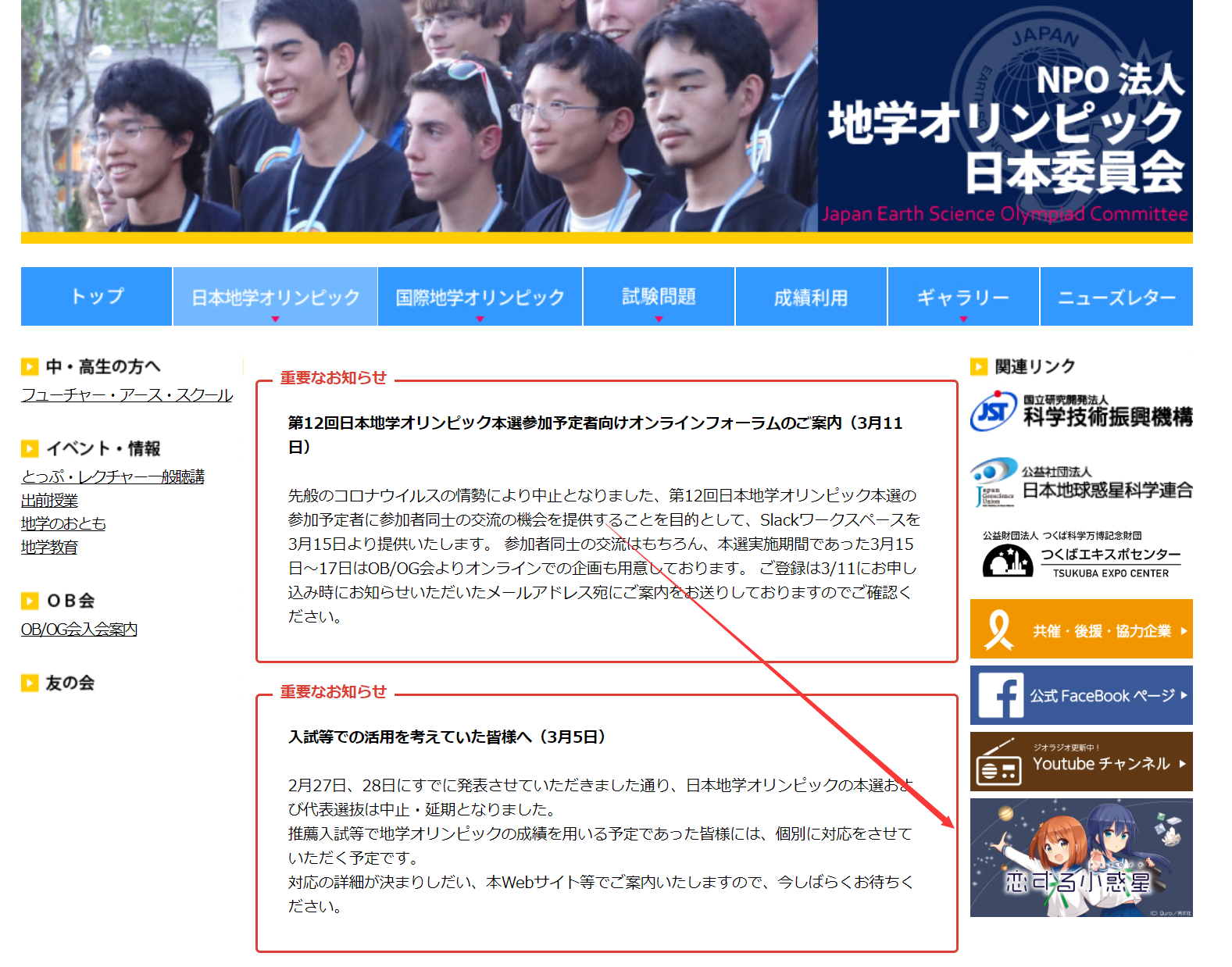Open the ギャラリー menu

click(x=963, y=296)
